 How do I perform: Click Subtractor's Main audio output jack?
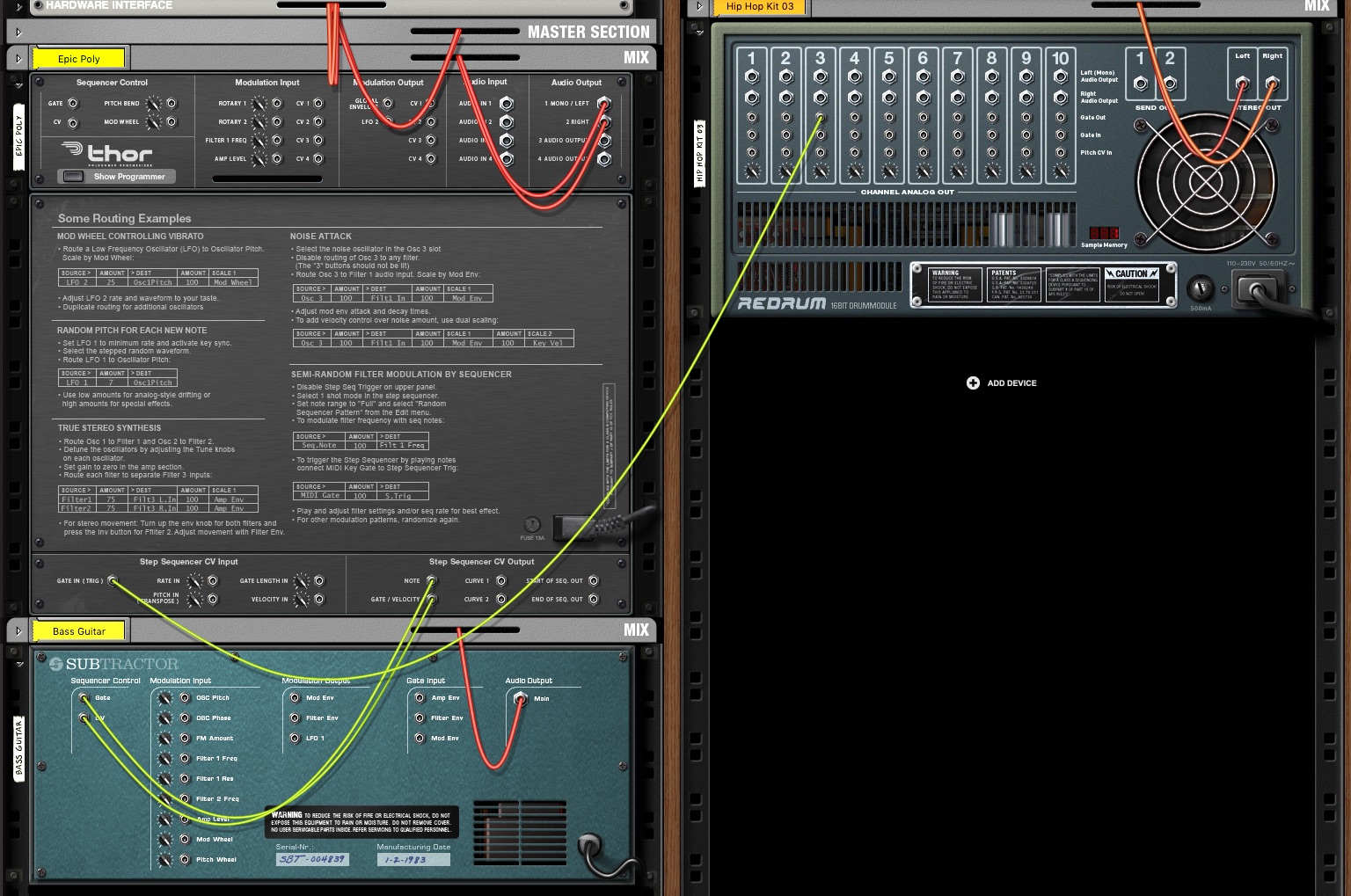[521, 699]
